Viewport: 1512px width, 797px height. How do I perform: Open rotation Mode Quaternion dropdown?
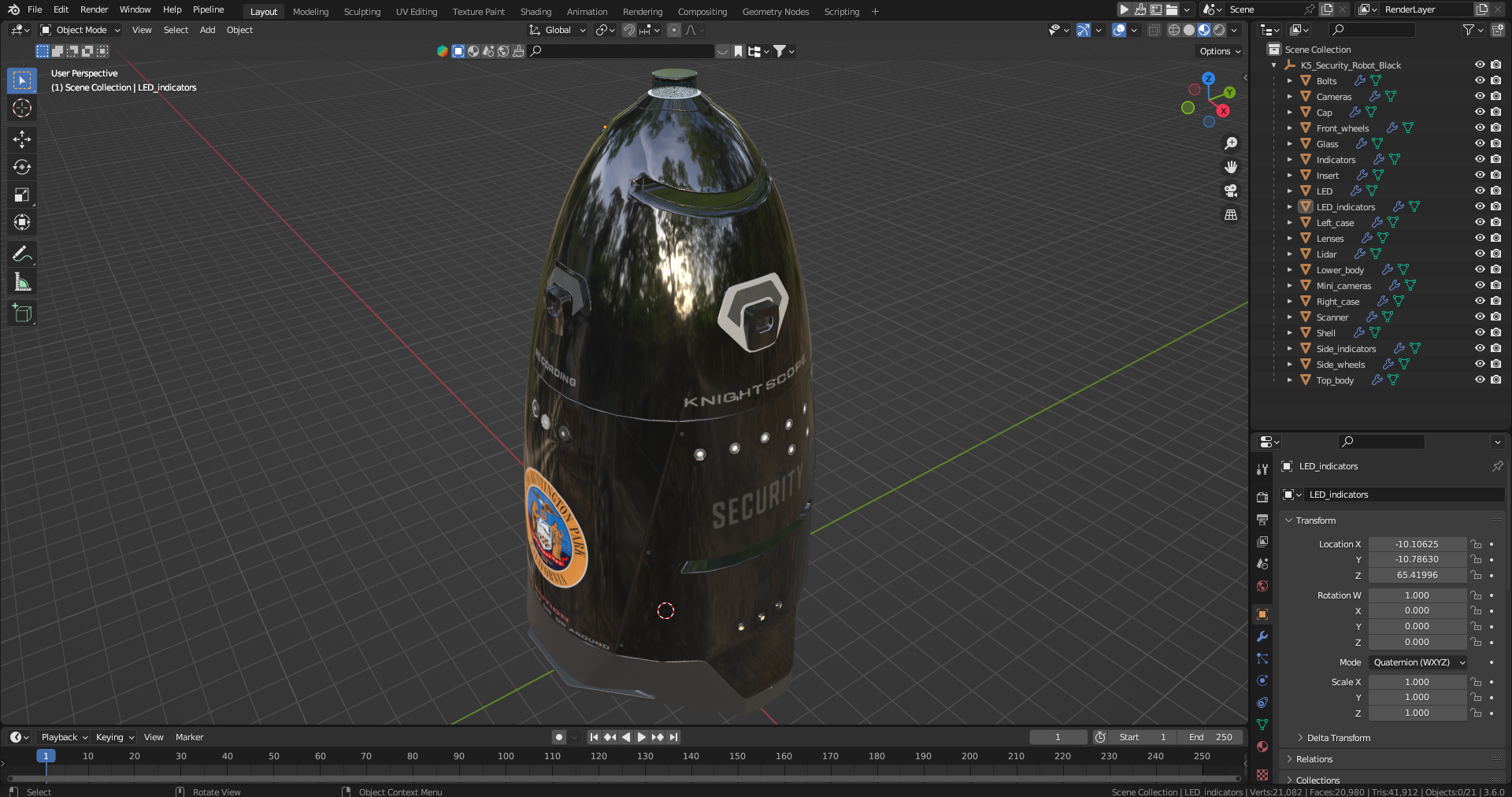tap(1417, 662)
